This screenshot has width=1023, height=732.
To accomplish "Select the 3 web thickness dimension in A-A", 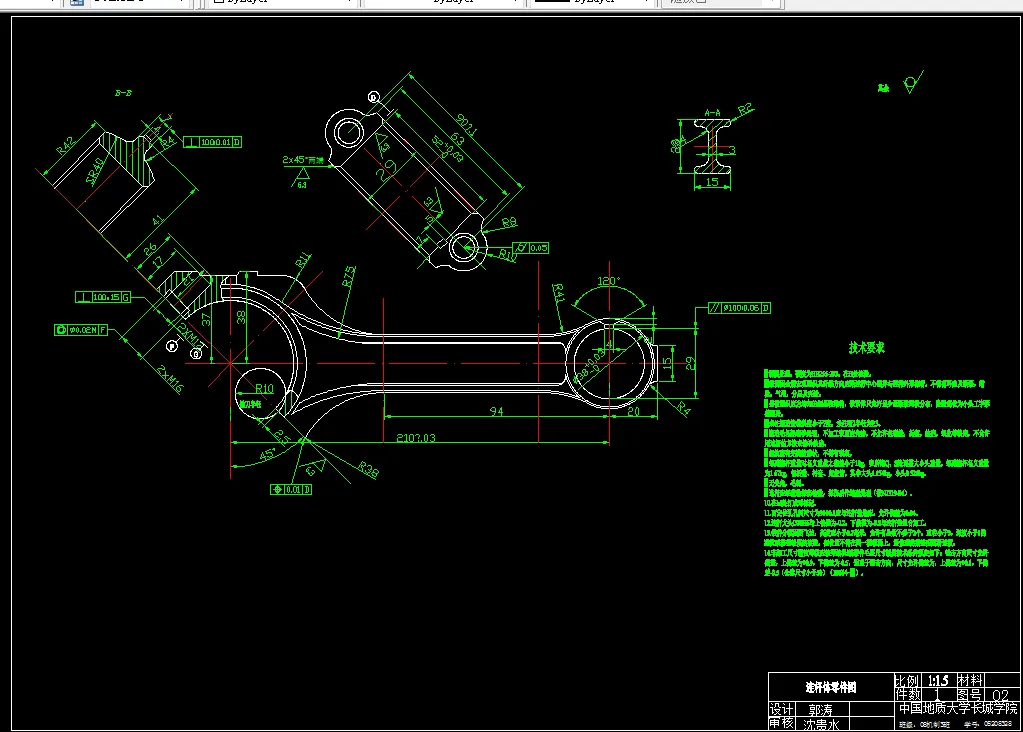I will (733, 150).
